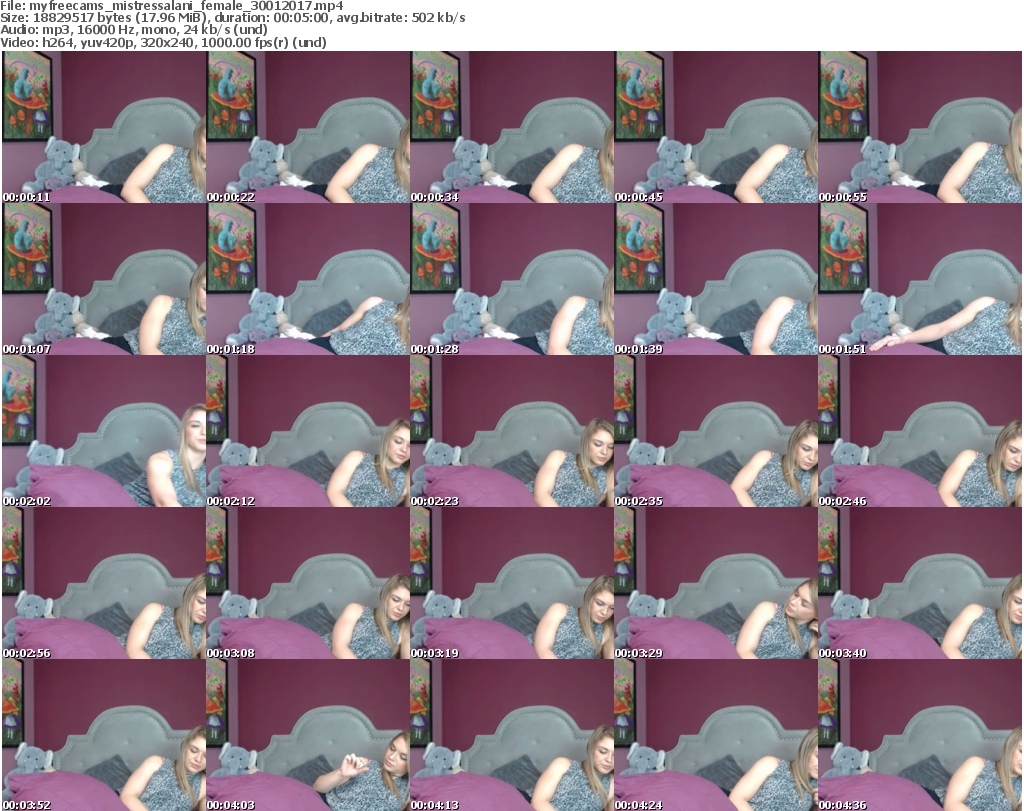
Task: Open the frame stamped 00:01:07
Action: point(104,279)
